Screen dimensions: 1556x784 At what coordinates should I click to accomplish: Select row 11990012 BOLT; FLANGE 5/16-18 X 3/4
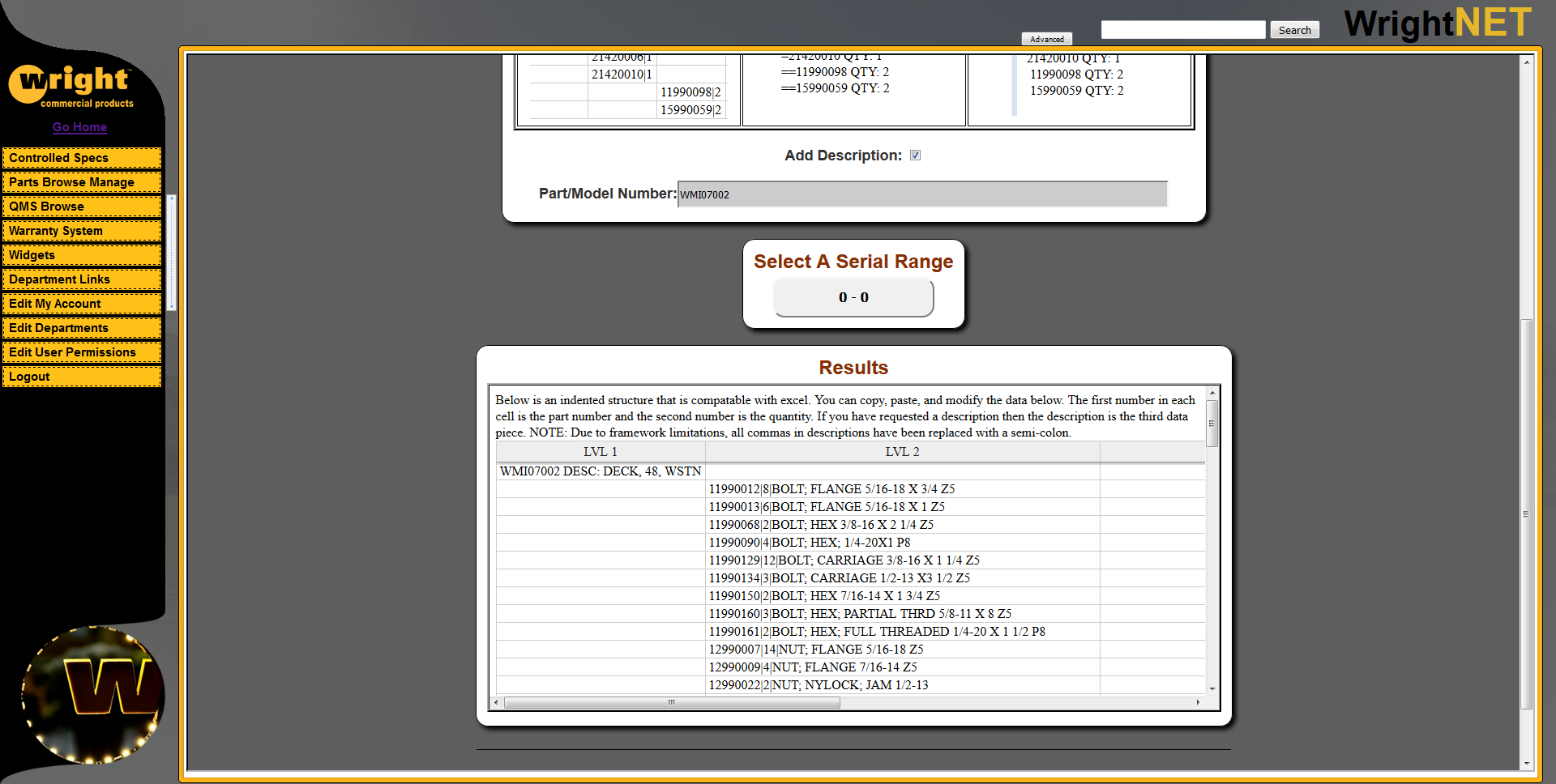point(902,489)
